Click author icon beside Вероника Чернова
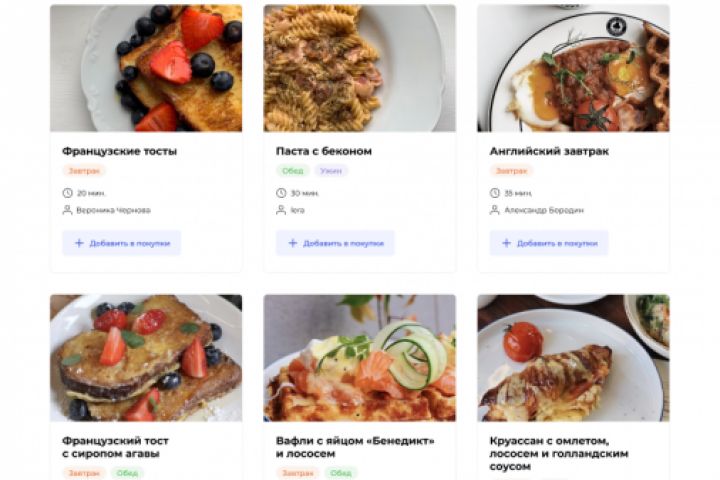The width and height of the screenshot is (720, 480). tap(67, 210)
